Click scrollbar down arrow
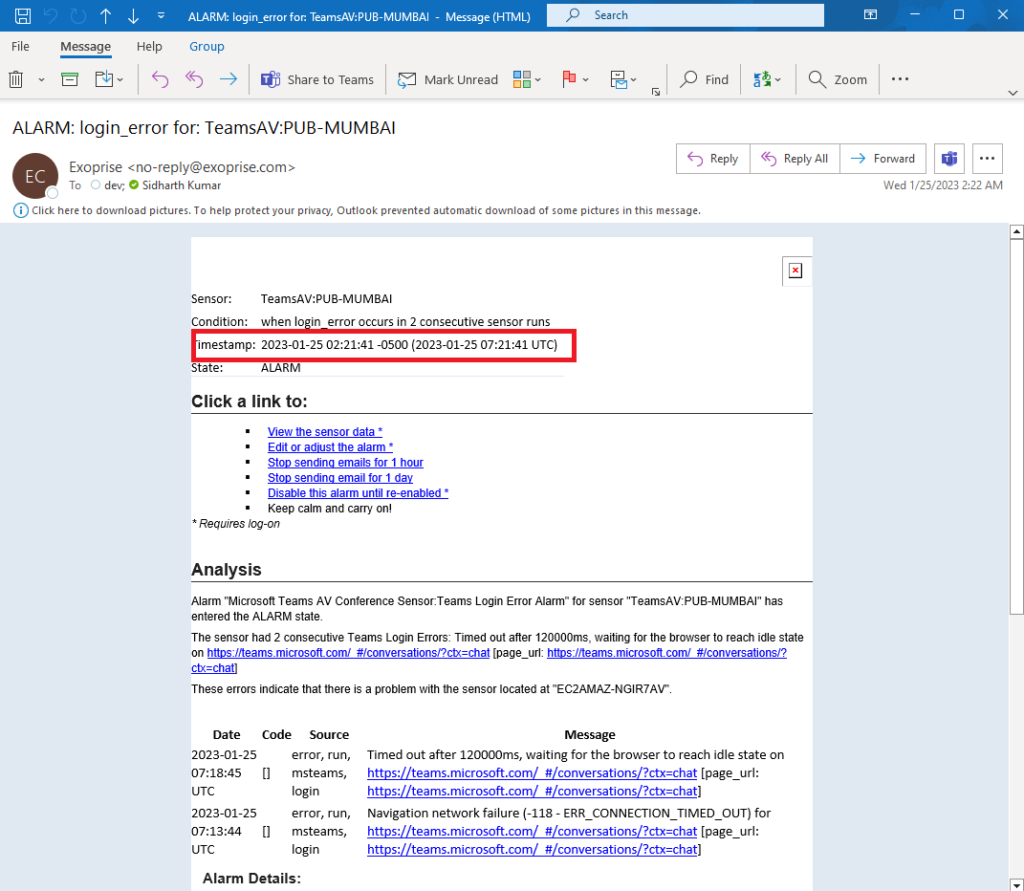Viewport: 1024px width, 891px height. point(1016,884)
